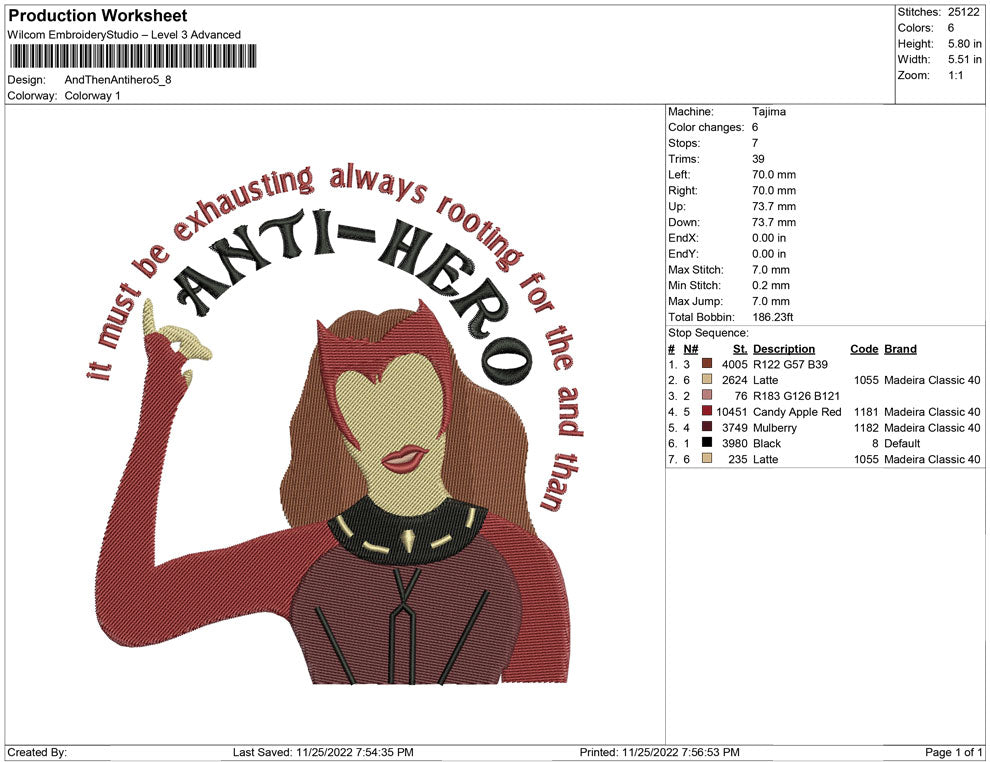The image size is (990, 762).
Task: Select 'Printed: 11/25/2022 7:56:53 PM'
Action: (x=659, y=752)
